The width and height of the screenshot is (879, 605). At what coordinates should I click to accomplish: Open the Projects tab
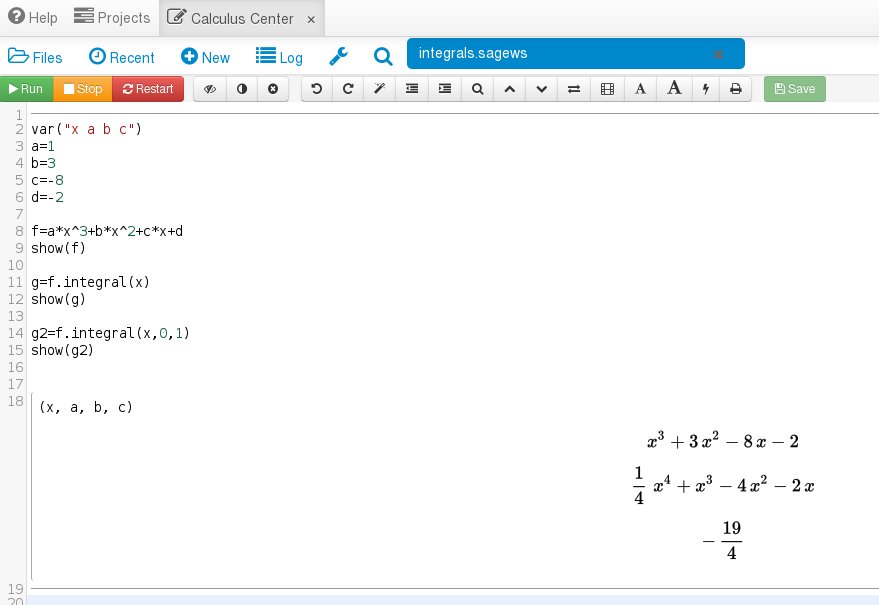(x=112, y=18)
